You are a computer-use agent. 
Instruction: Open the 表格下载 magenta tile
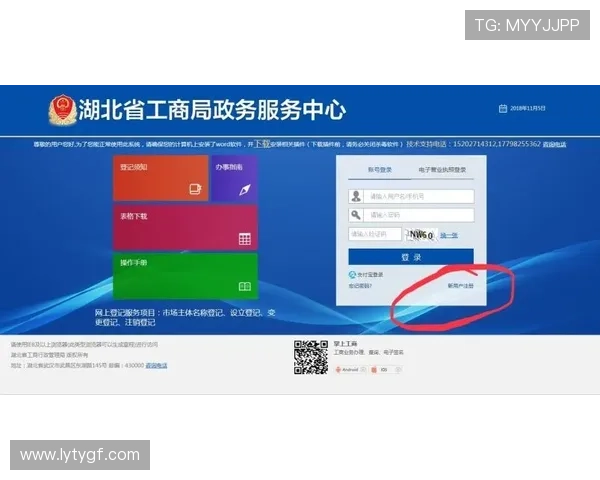[185, 227]
